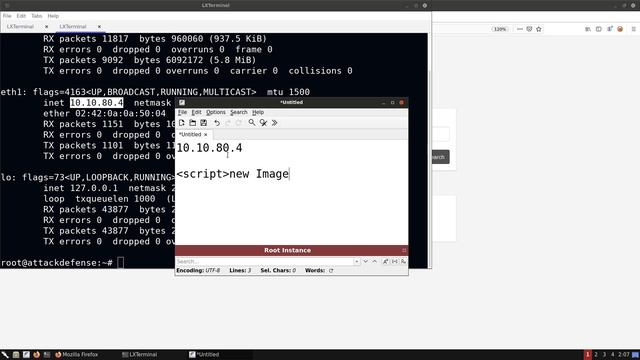Jump to previous search match arrow
This screenshot has height=360, width=640.
tap(375, 261)
